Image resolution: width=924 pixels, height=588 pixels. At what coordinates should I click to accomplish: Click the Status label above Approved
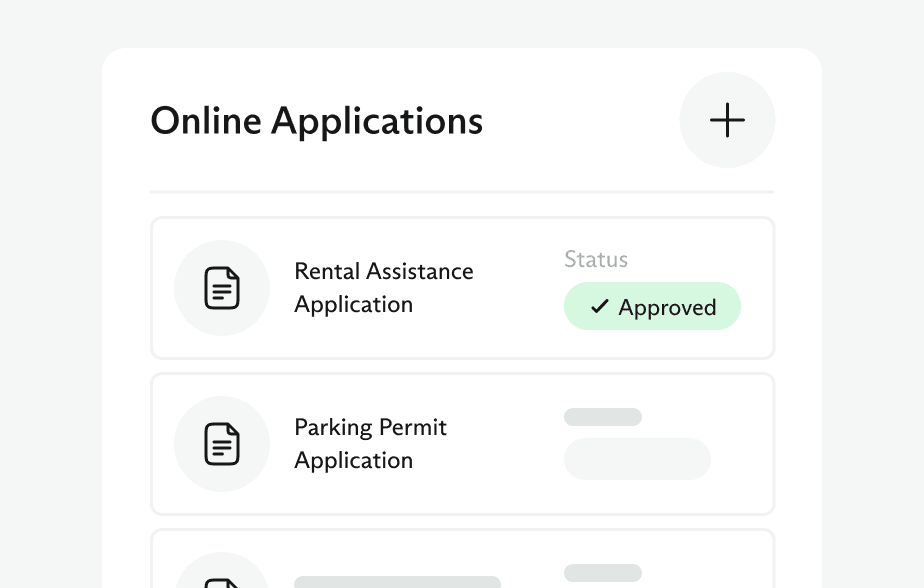(596, 259)
